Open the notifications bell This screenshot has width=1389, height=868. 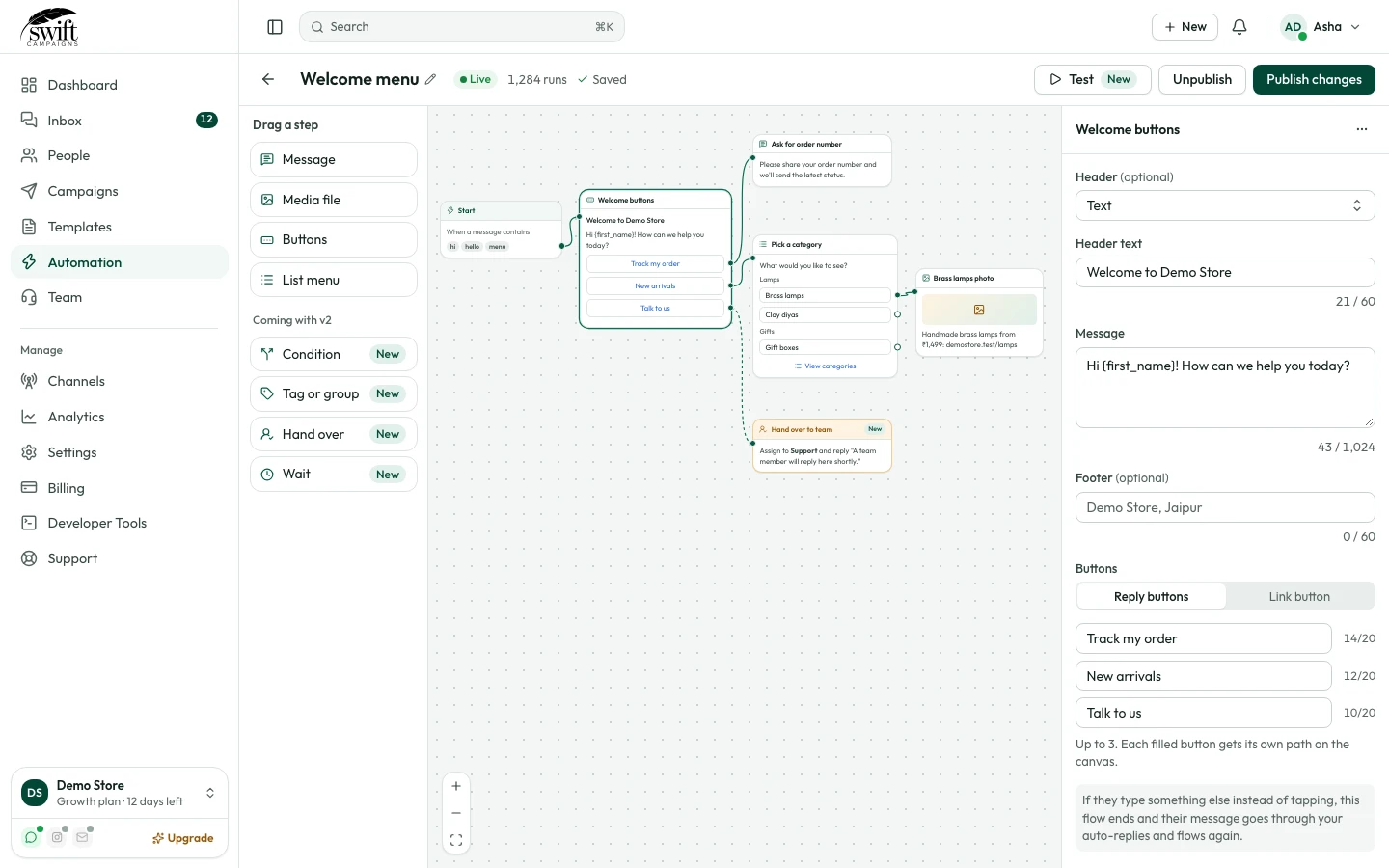pos(1239,27)
